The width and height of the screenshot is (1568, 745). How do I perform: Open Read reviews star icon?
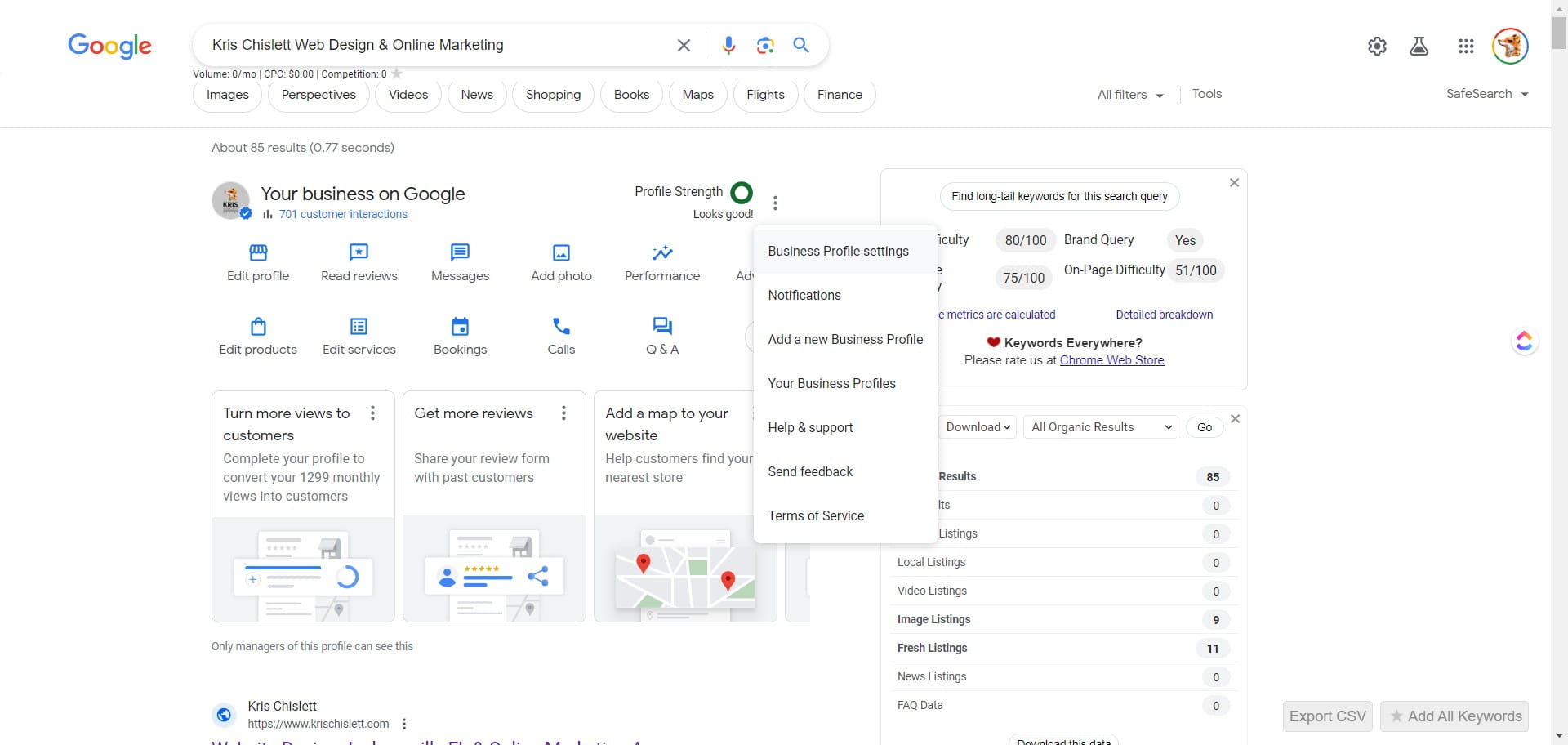[x=359, y=252]
